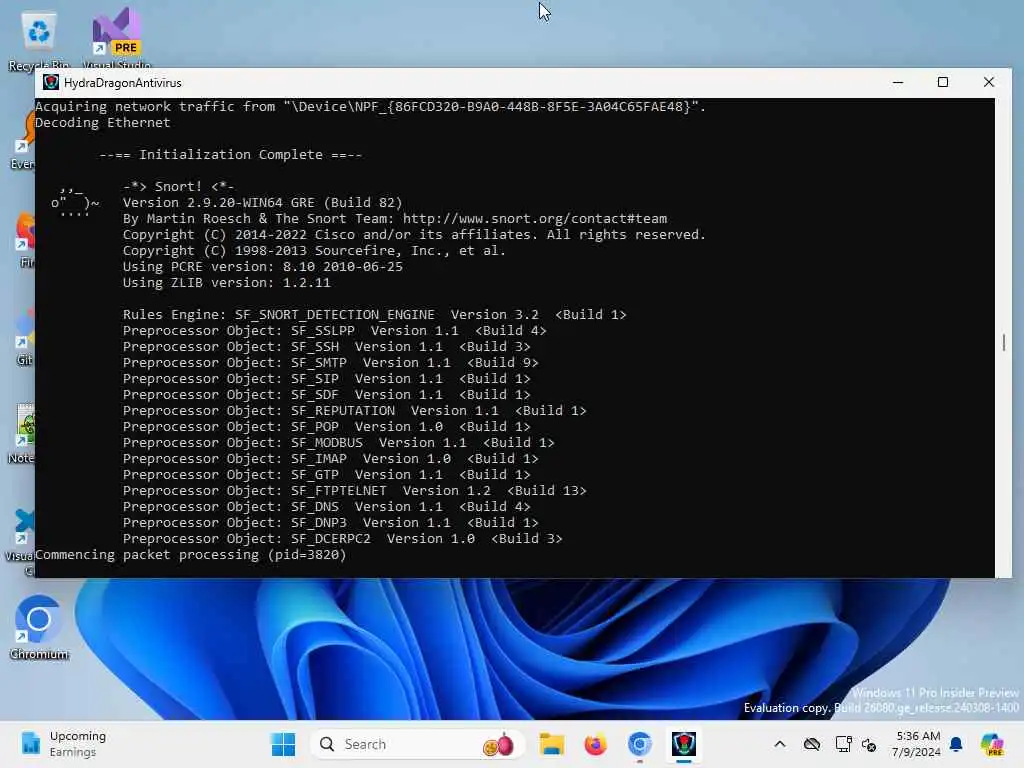Click the Copyright Cisco 2014-2022 line
Screen dimensions: 1024x768
pyautogui.click(x=415, y=234)
